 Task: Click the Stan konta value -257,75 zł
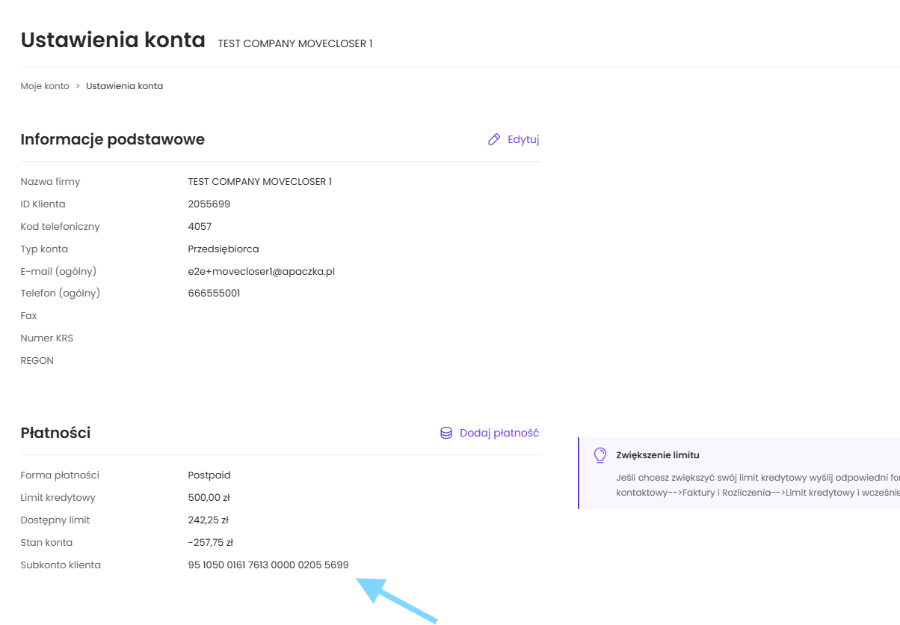coord(210,543)
